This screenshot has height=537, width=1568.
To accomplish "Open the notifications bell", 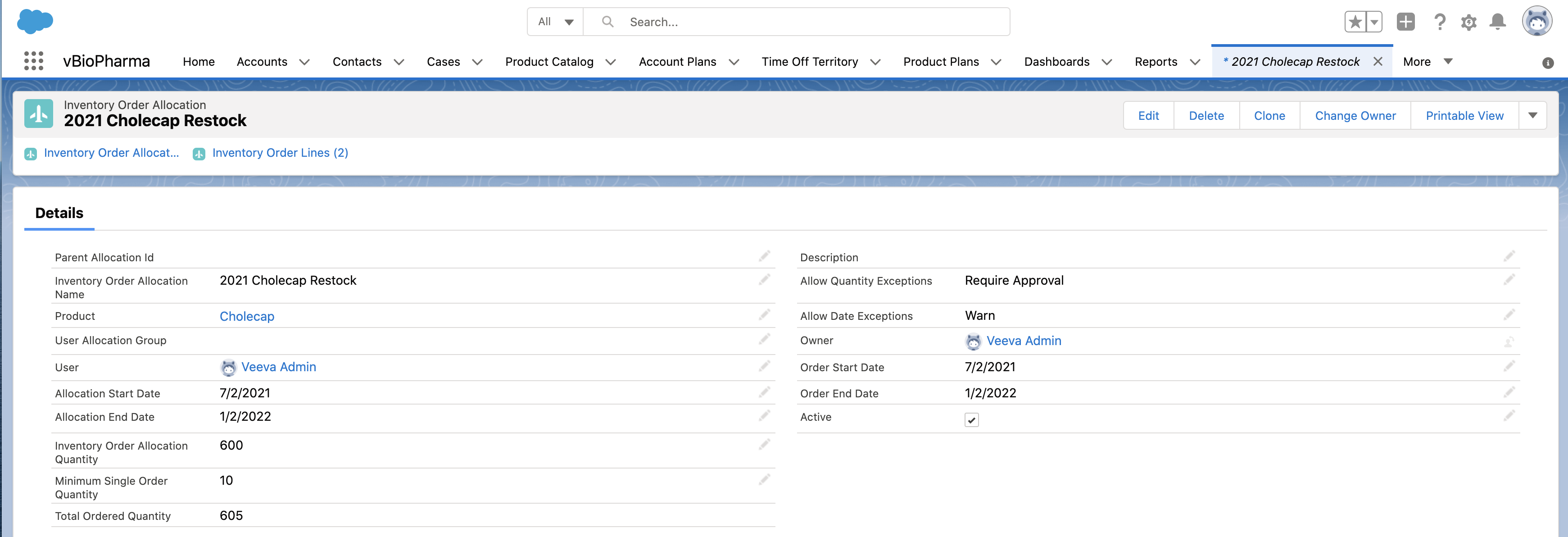I will (x=1497, y=23).
